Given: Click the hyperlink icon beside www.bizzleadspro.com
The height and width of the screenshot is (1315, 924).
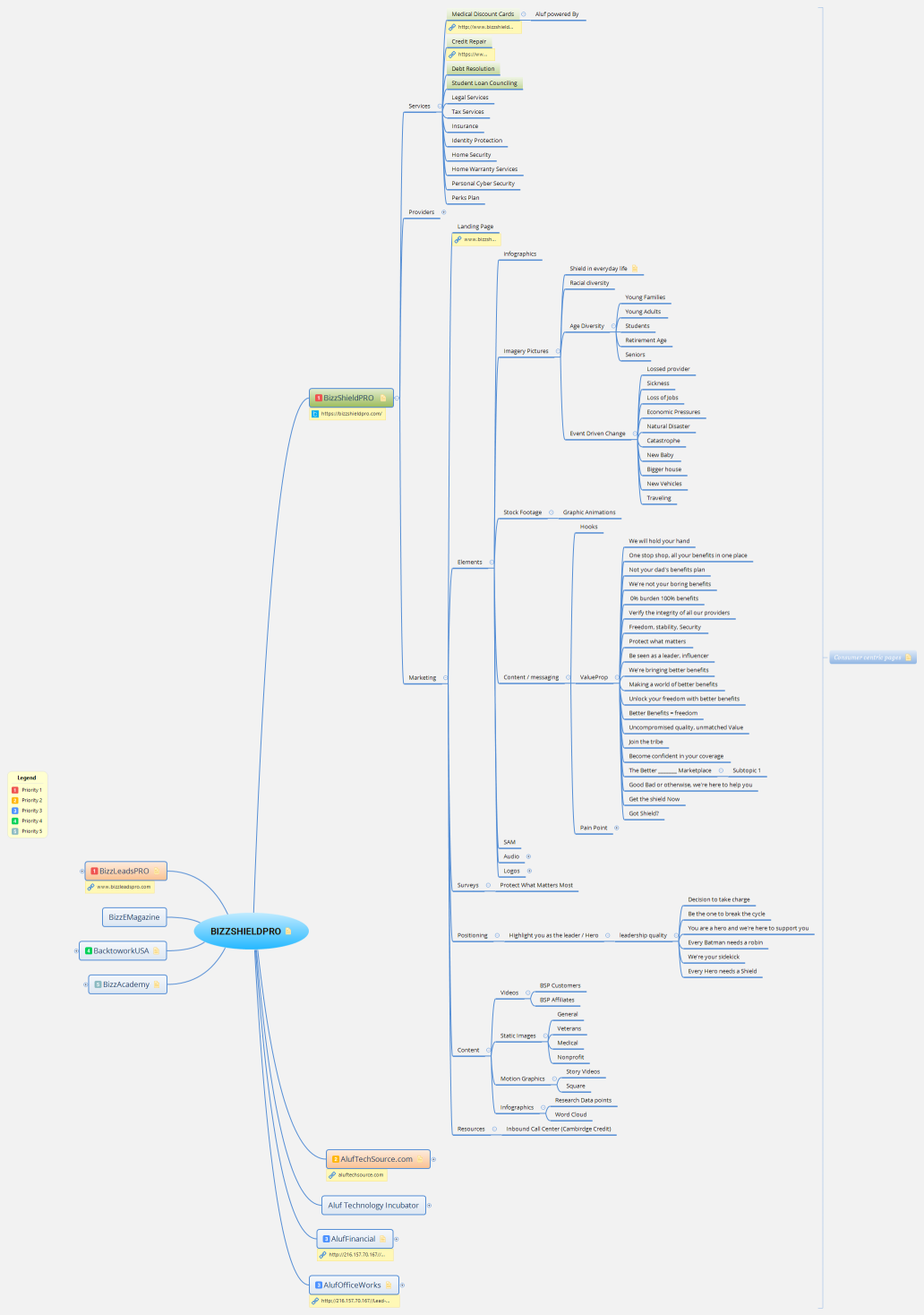Looking at the screenshot, I should (91, 887).
